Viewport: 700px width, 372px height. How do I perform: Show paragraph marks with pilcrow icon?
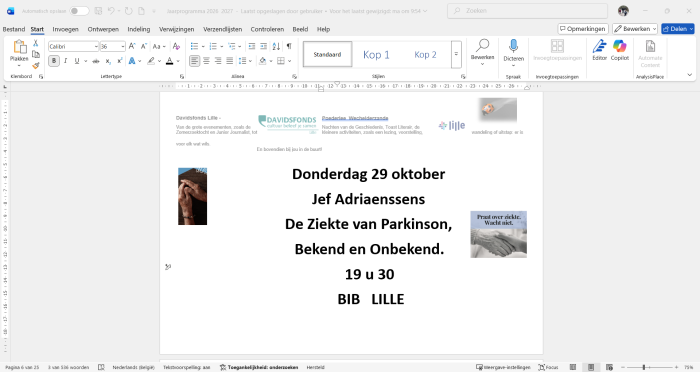(x=289, y=46)
